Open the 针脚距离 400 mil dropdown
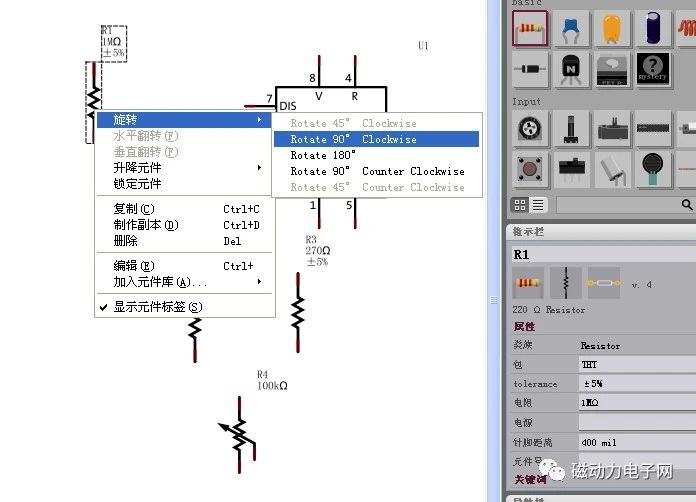696x502 pixels. [637, 443]
